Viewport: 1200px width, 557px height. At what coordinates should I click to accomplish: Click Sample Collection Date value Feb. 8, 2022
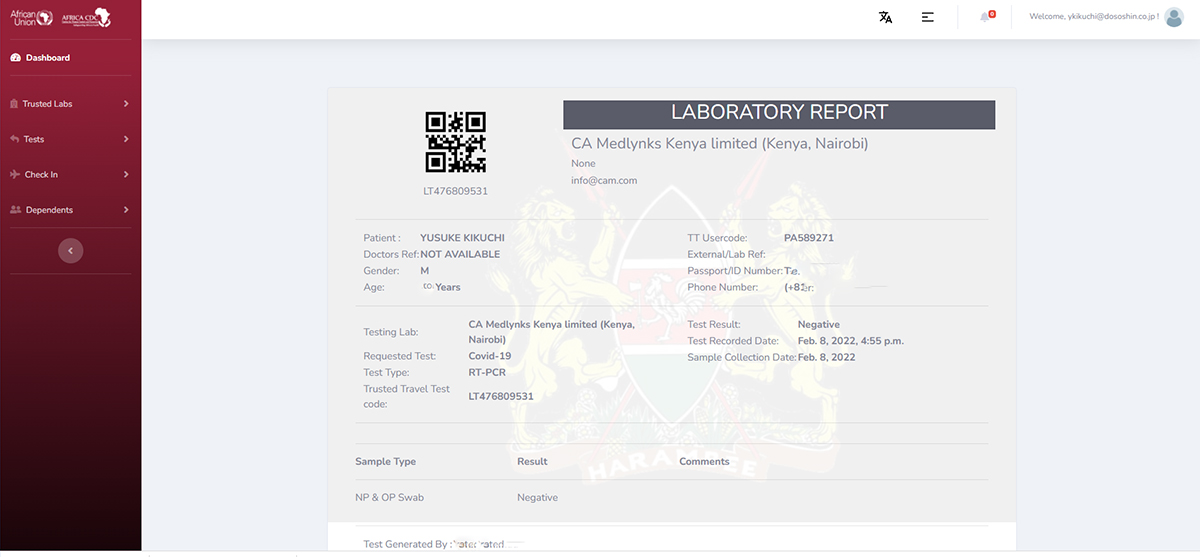tap(827, 357)
